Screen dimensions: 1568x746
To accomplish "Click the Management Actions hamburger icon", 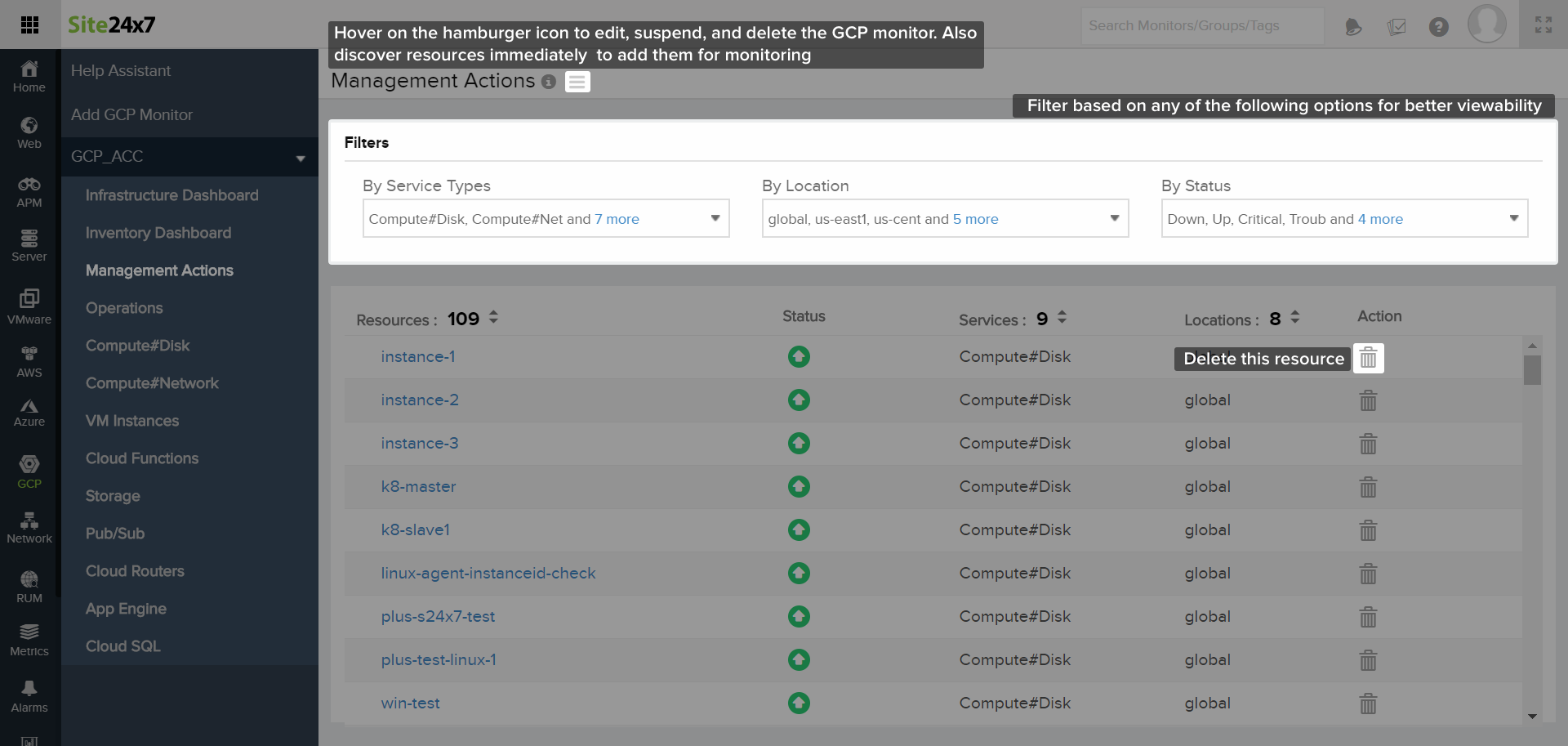I will click(x=577, y=82).
